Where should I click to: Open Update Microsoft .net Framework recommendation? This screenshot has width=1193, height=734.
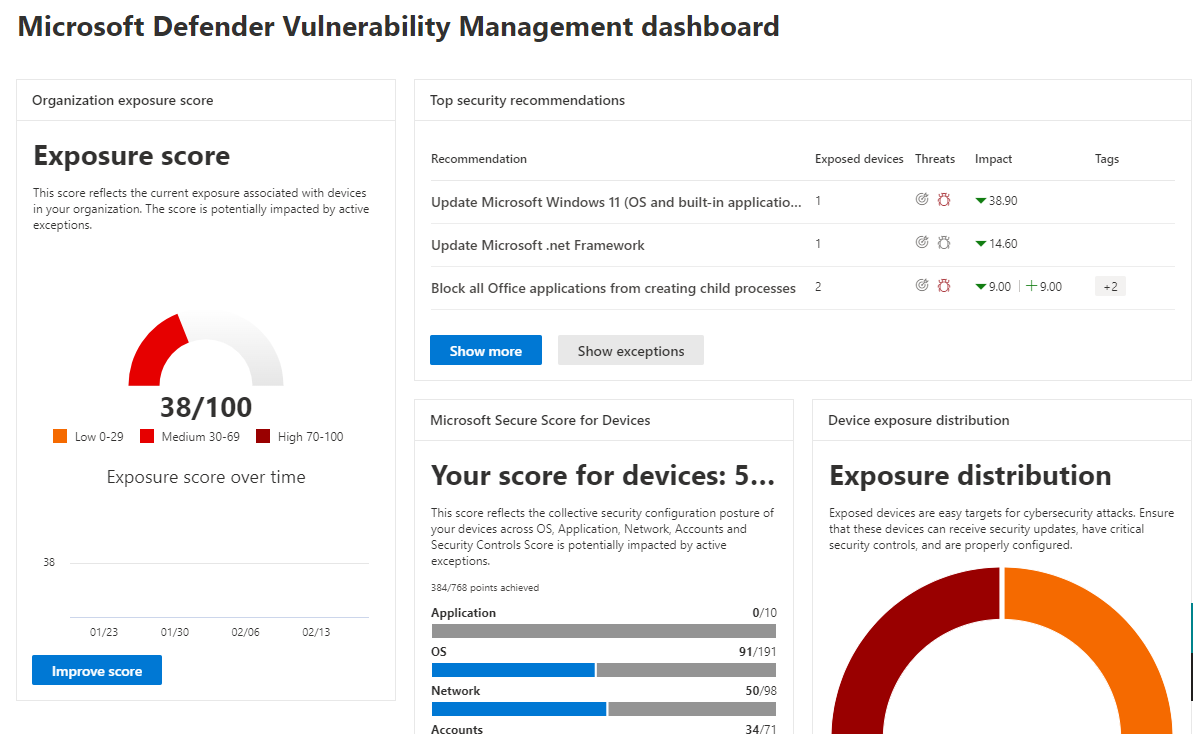(x=538, y=245)
